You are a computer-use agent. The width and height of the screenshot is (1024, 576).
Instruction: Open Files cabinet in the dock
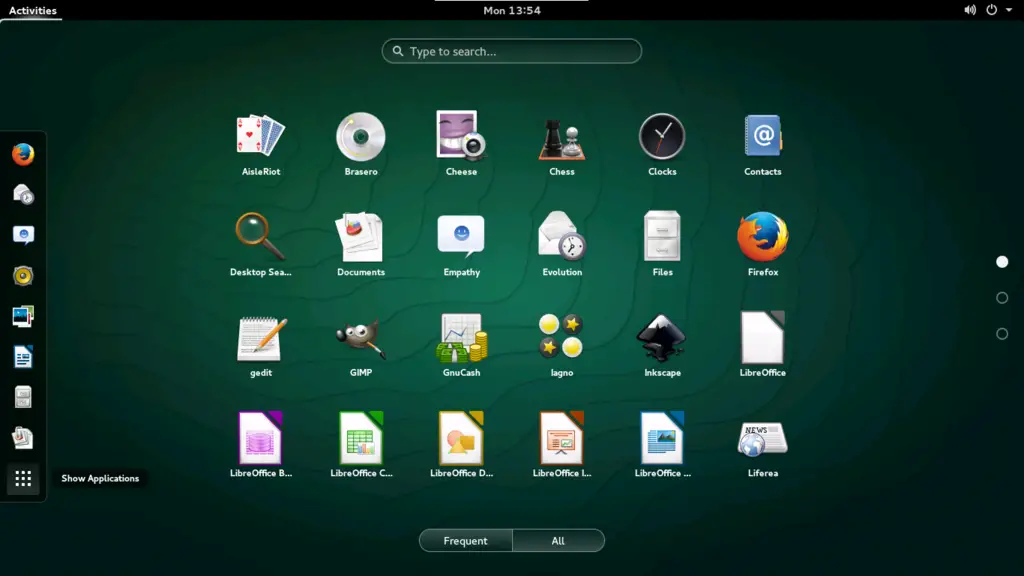click(23, 397)
